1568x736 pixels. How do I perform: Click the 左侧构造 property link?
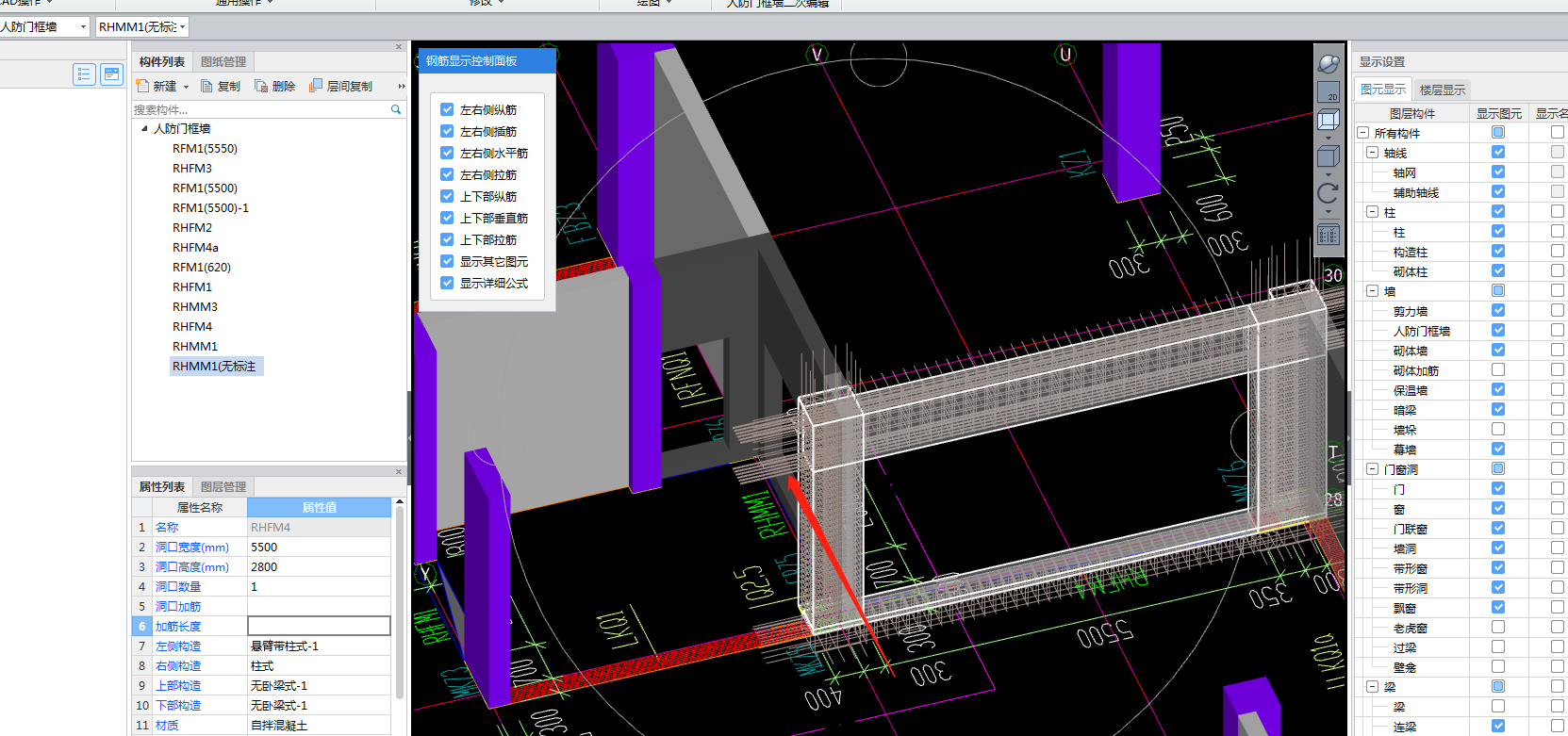pyautogui.click(x=178, y=646)
